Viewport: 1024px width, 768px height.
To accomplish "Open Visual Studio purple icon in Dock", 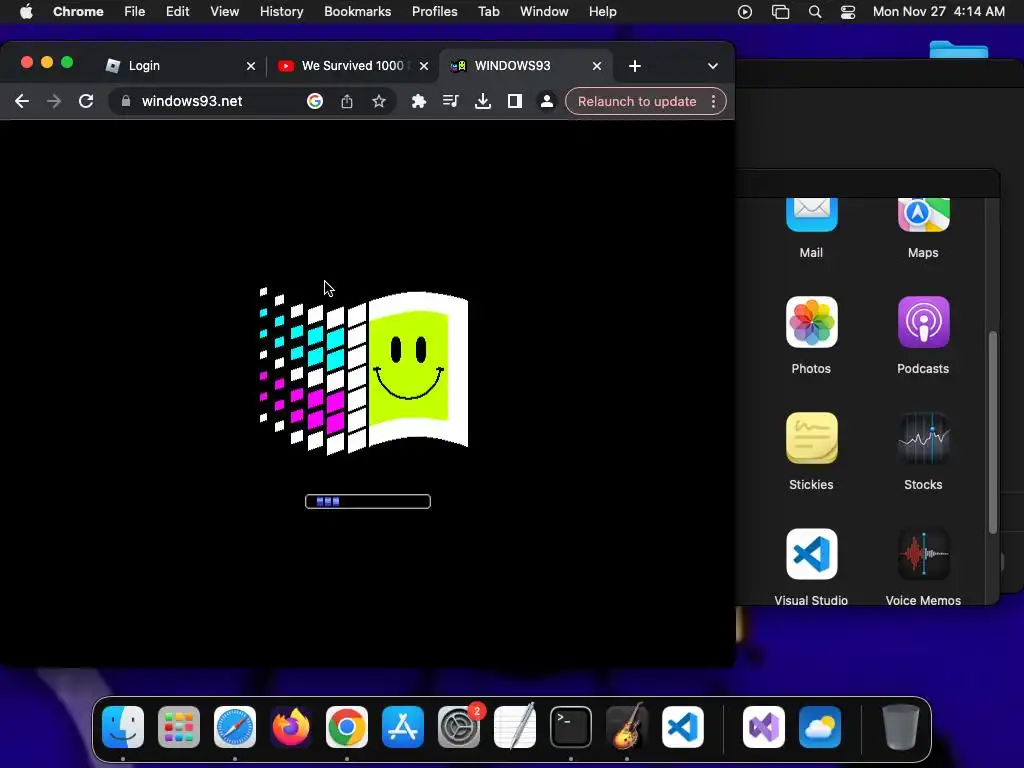I will pos(763,727).
